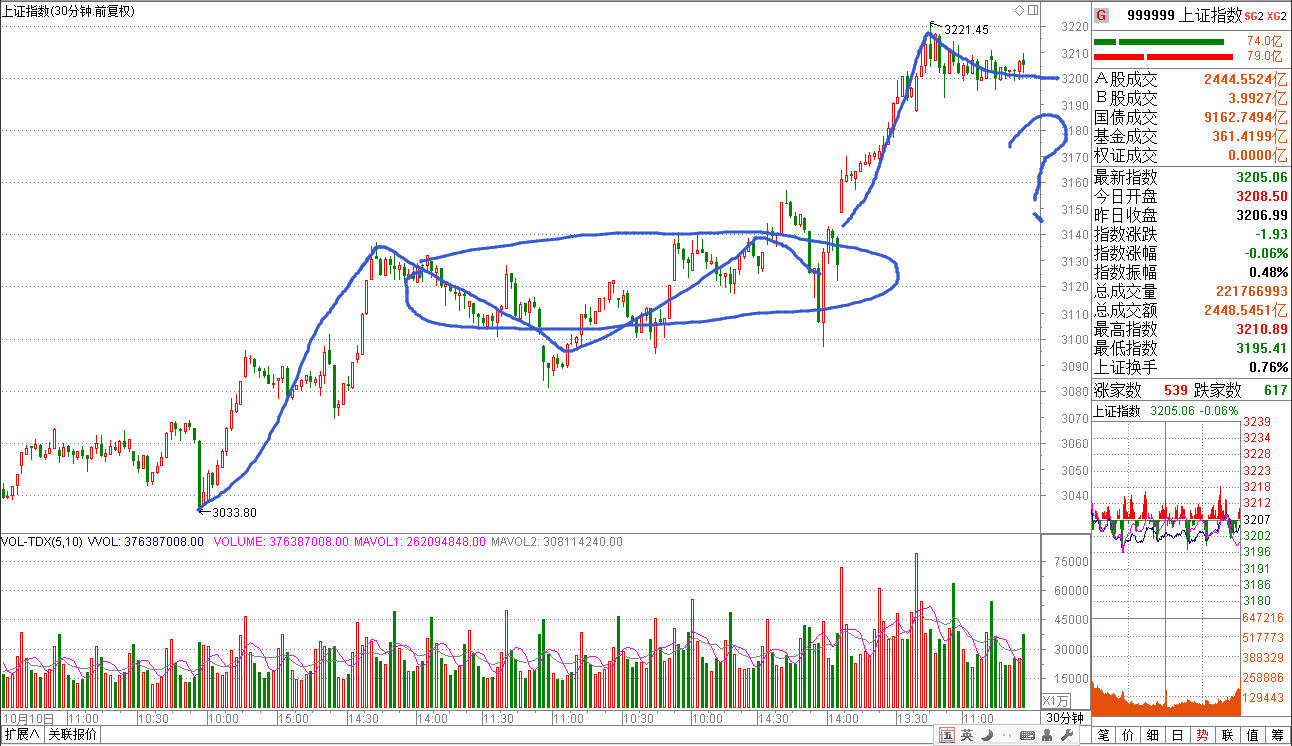Switch to the 筹 tab
The image size is (1292, 746).
(x=1278, y=735)
